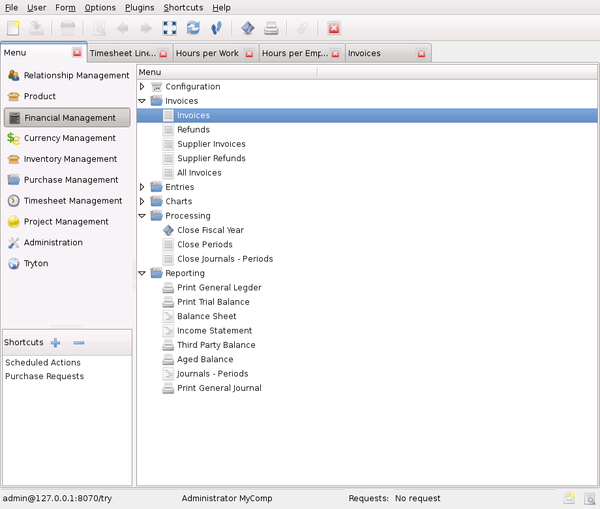Click the Next arrow toolbar icon

click(146, 28)
